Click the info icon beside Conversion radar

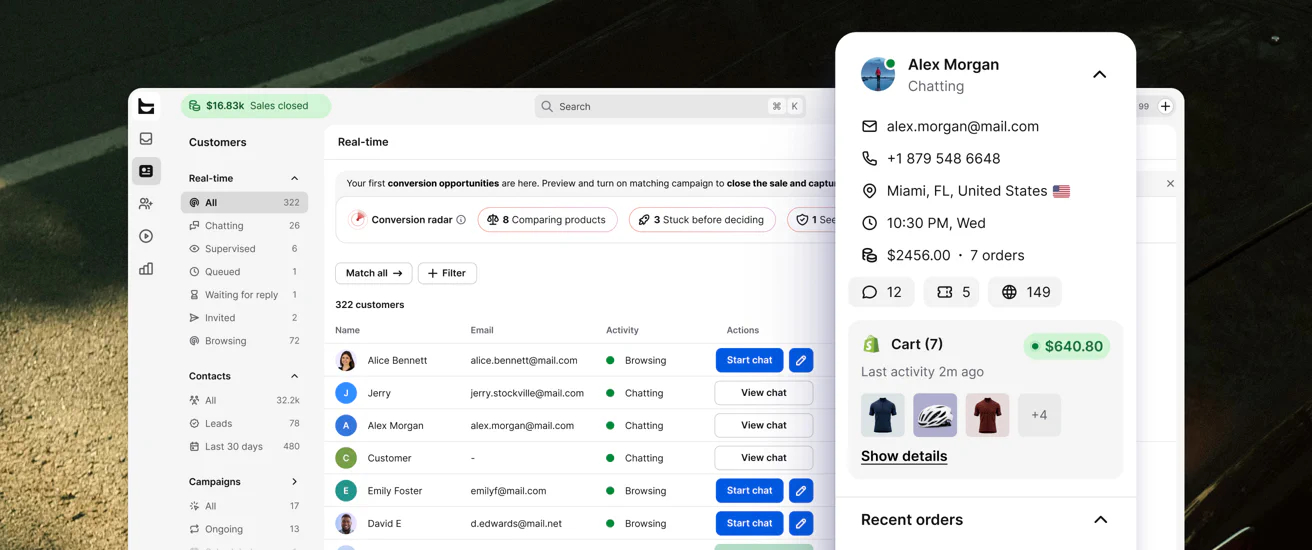(461, 220)
